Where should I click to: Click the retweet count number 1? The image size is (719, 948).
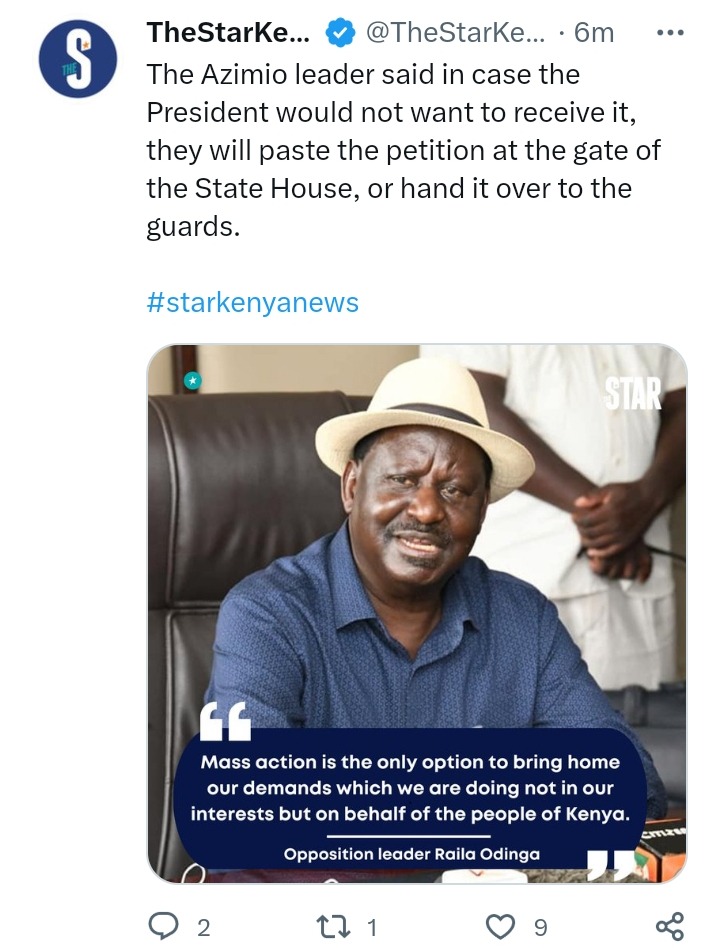click(372, 927)
